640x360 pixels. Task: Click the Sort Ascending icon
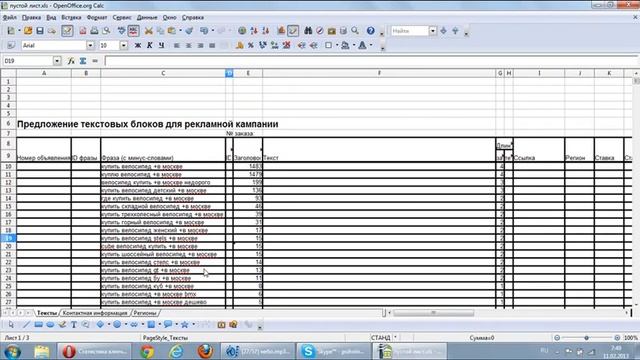[254, 31]
